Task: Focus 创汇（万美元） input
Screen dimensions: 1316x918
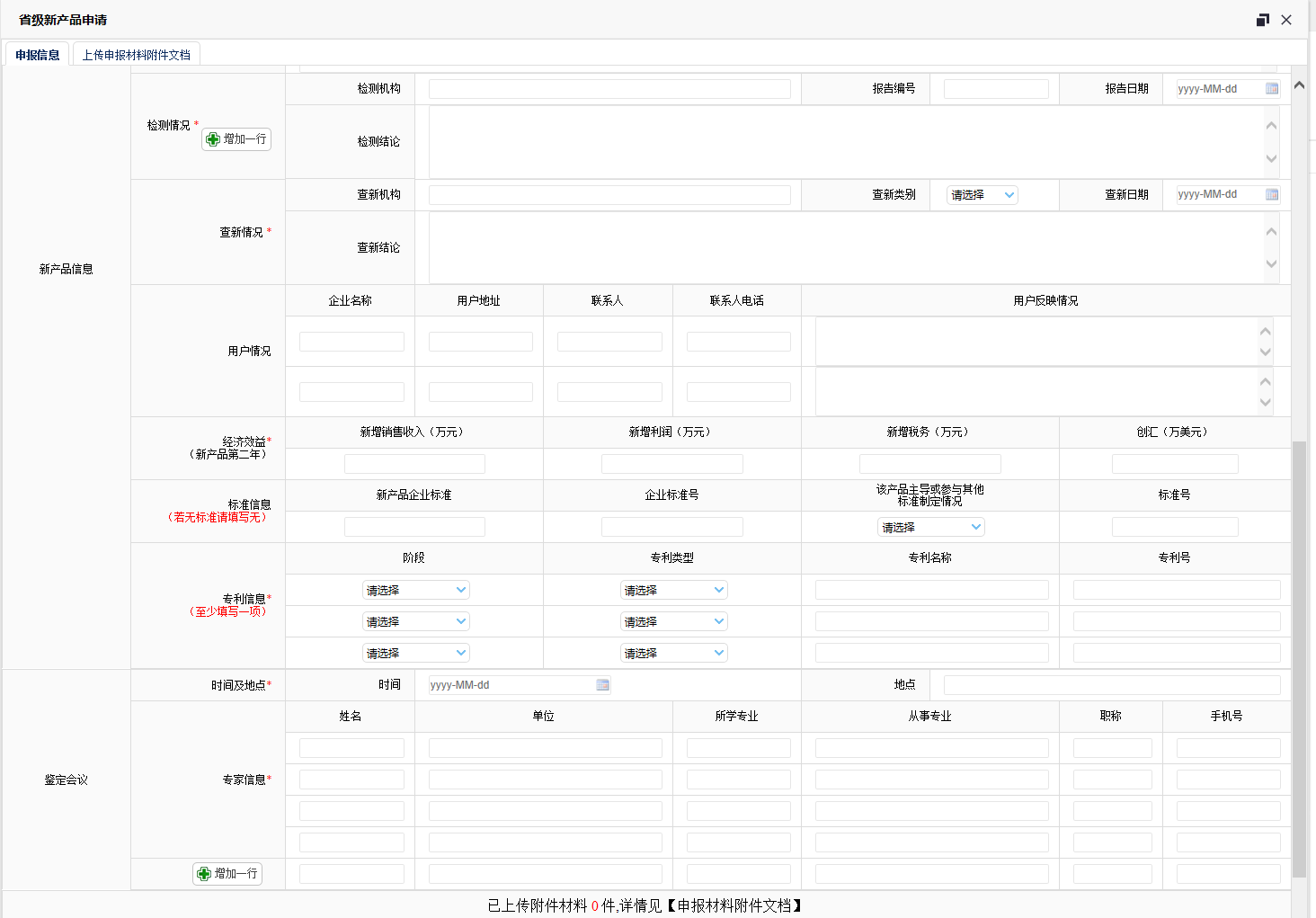Action: 1175,464
